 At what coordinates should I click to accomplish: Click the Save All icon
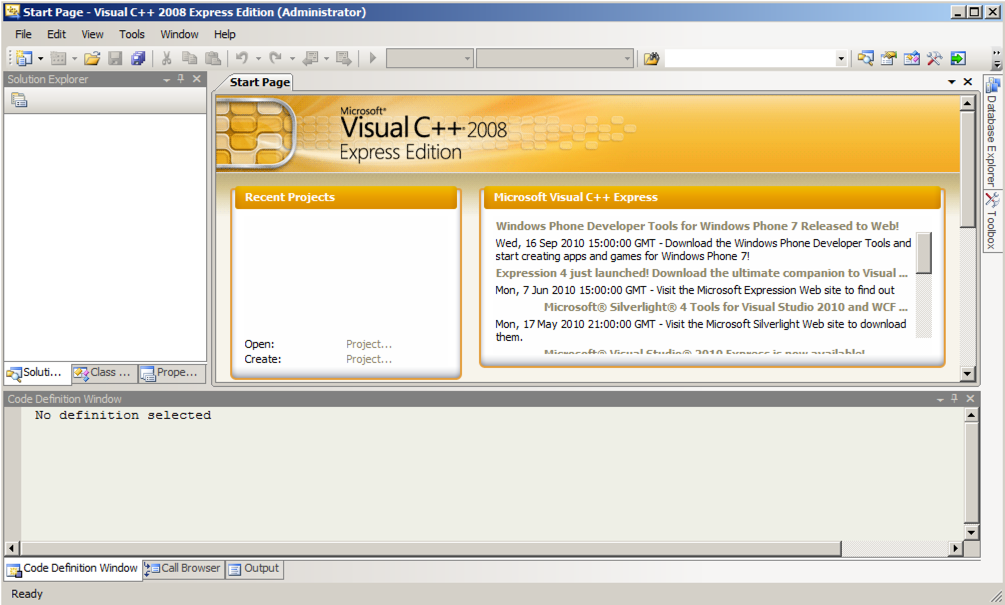pos(138,58)
